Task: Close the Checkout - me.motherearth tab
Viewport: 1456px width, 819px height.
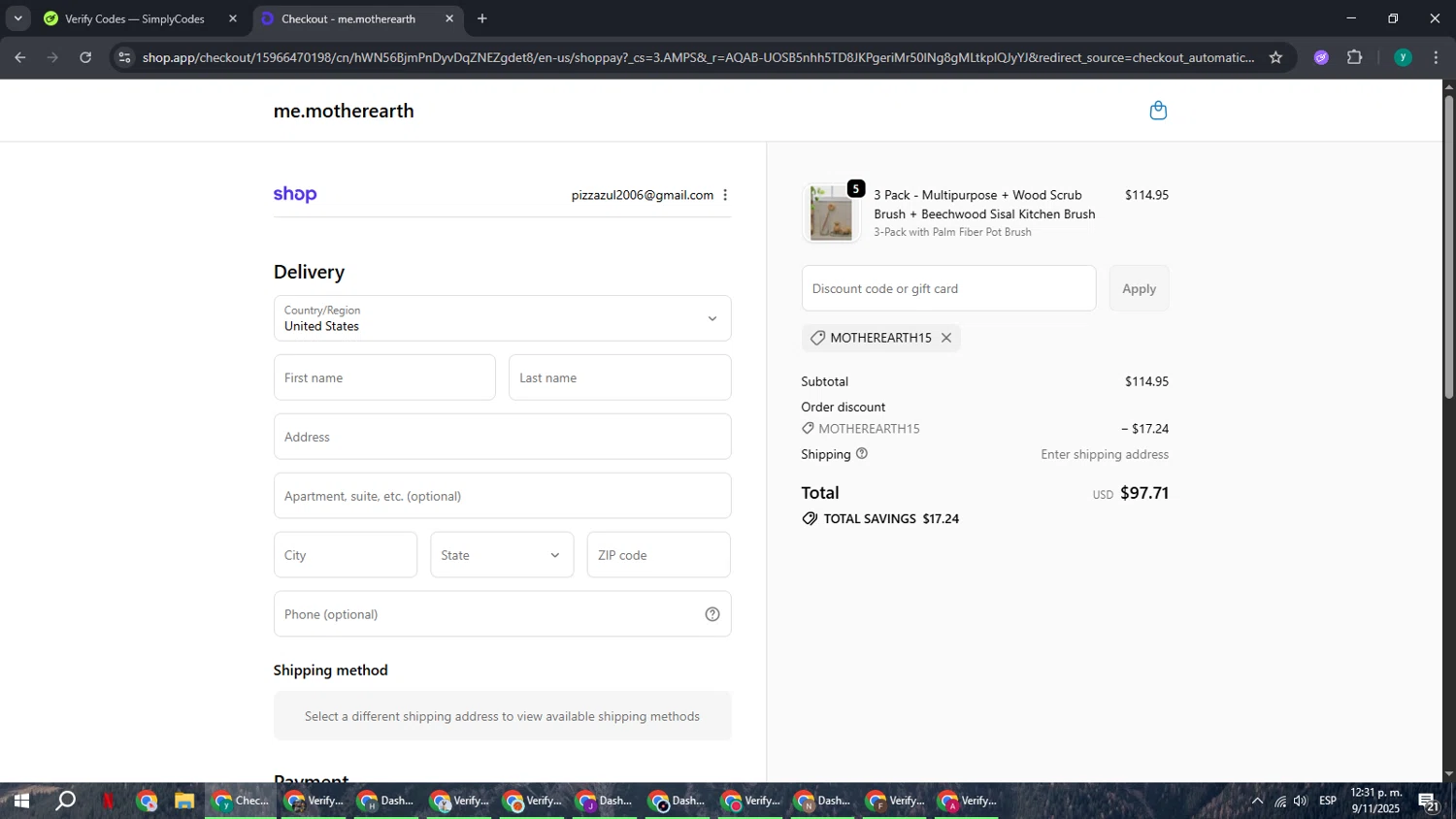Action: (x=449, y=18)
